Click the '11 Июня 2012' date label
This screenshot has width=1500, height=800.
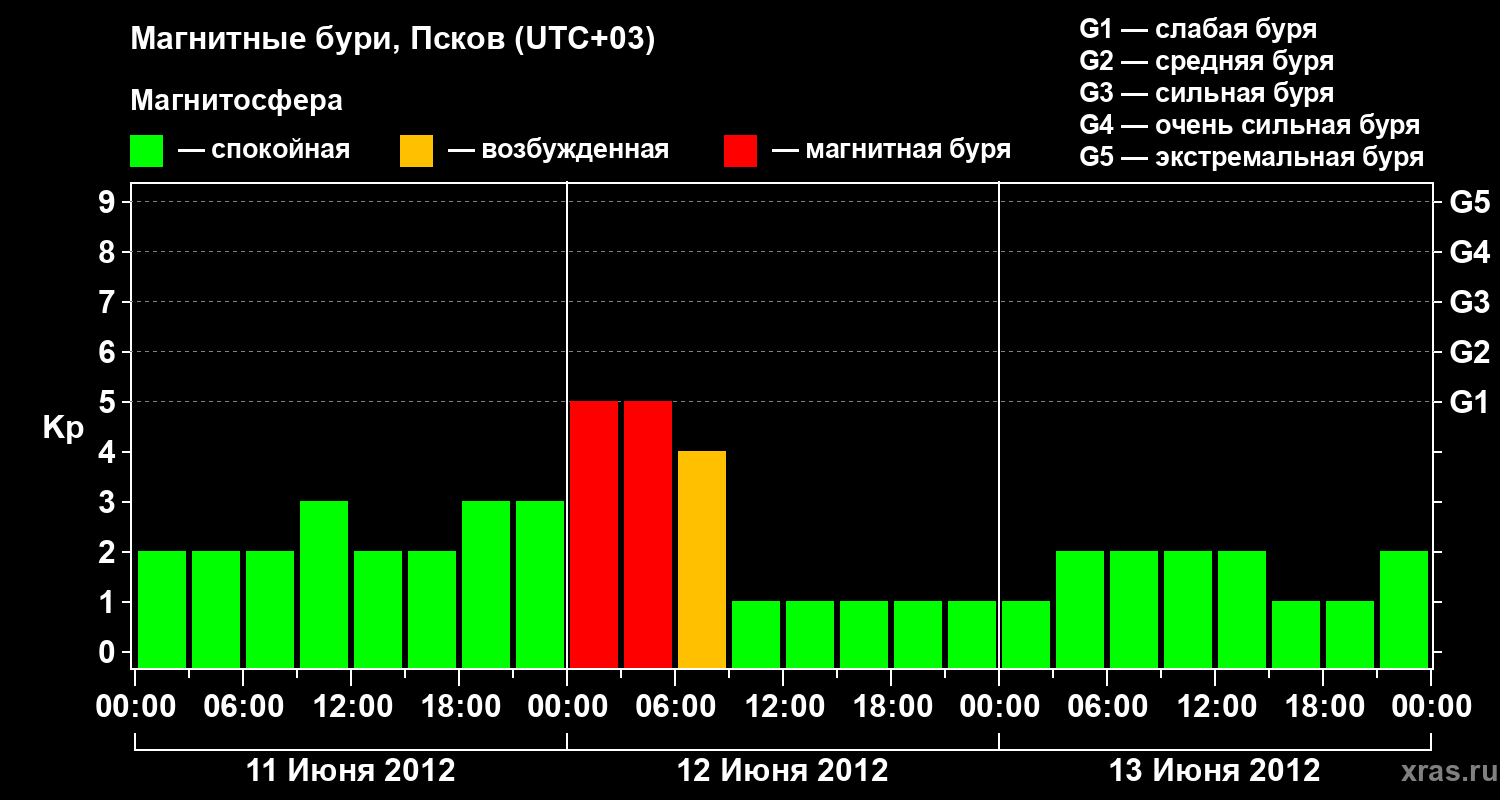(351, 771)
